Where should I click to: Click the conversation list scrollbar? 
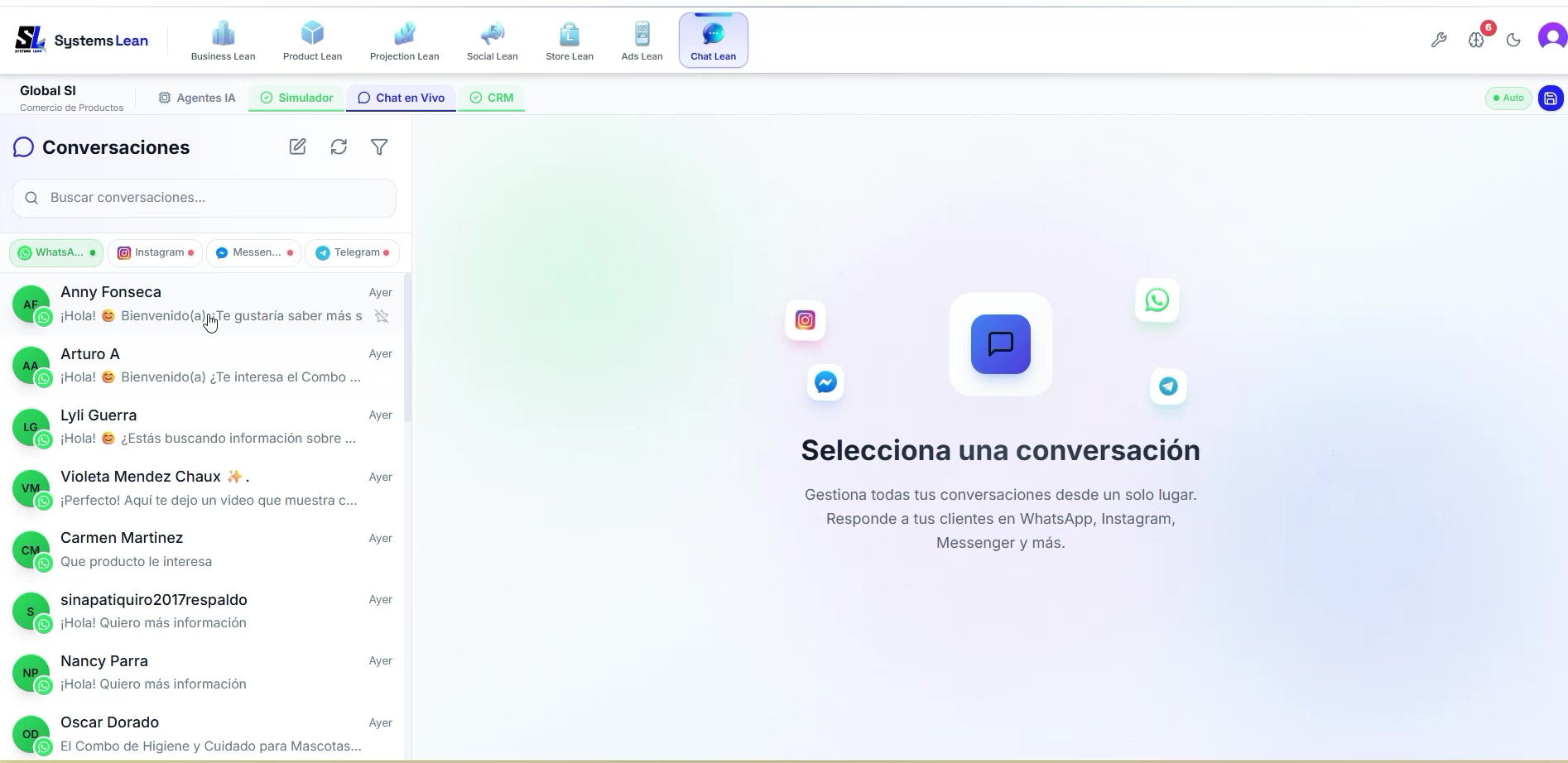[x=407, y=348]
